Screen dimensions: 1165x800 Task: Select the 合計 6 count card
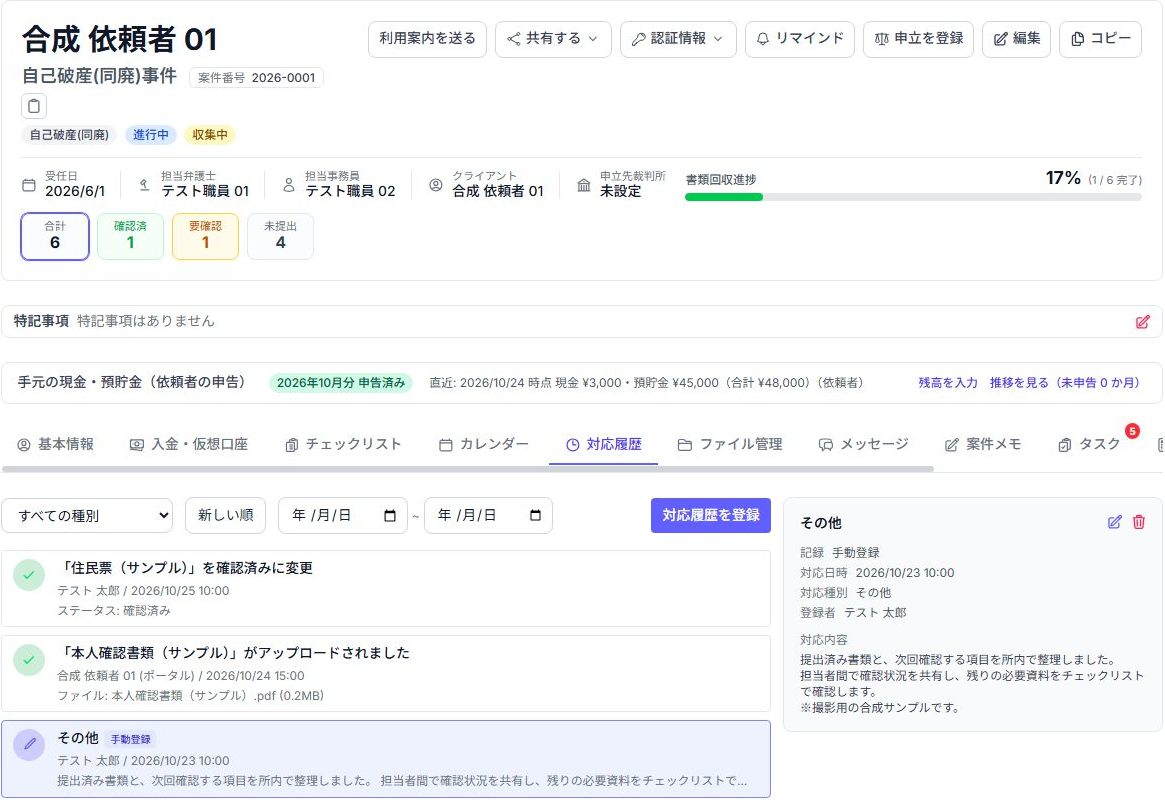pos(55,236)
